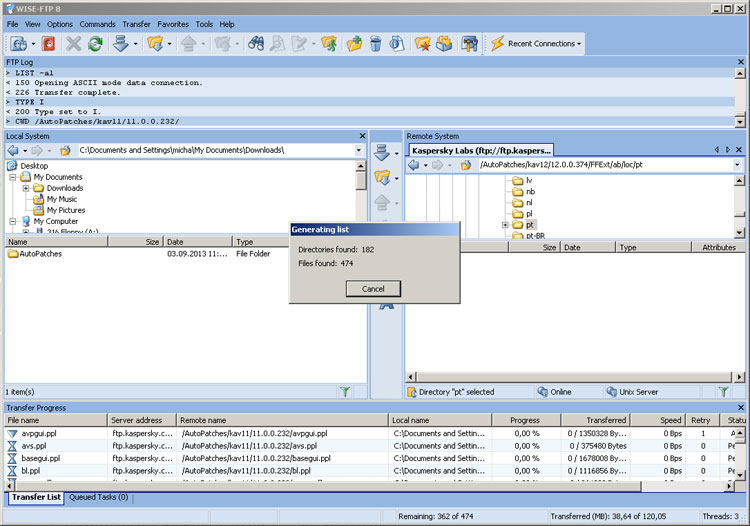Open the local path dropdown arrow
750x526 pixels.
coord(359,150)
